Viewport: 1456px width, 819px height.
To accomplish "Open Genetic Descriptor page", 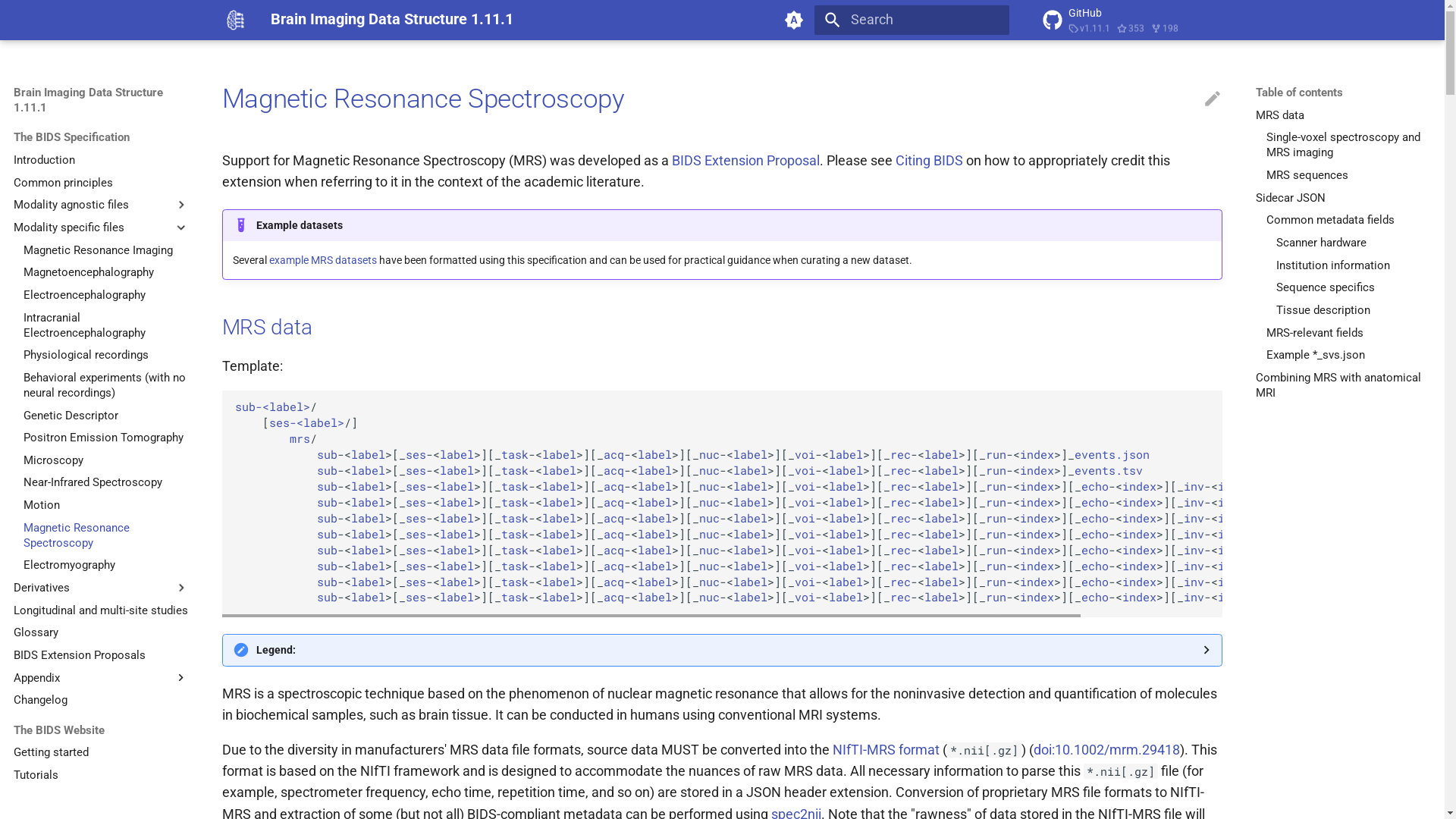I will (x=71, y=416).
